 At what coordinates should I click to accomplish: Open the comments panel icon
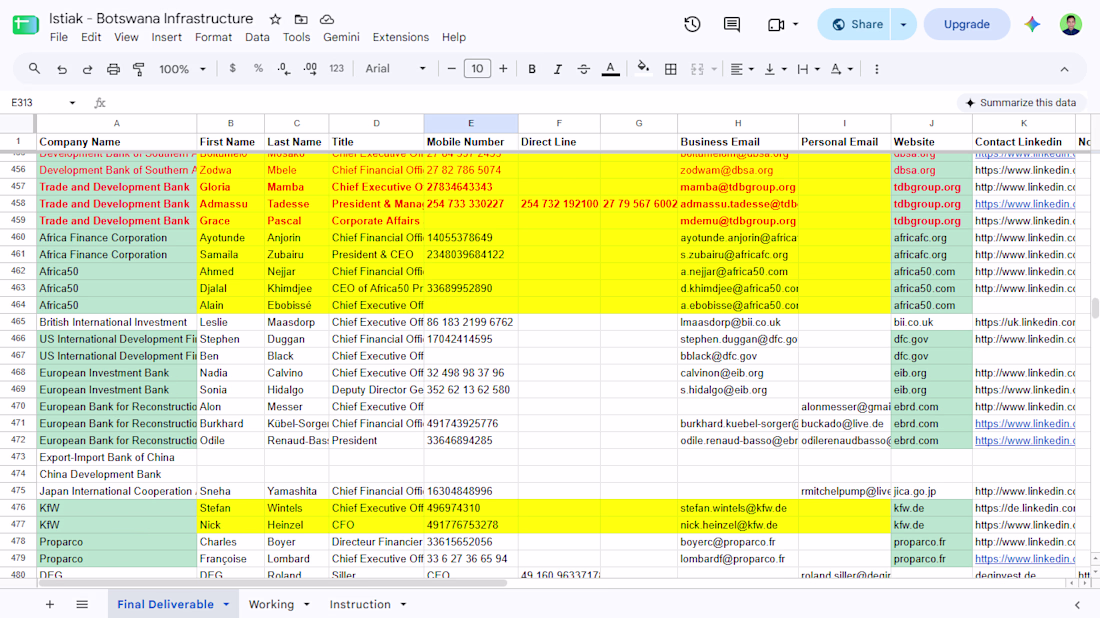point(732,25)
